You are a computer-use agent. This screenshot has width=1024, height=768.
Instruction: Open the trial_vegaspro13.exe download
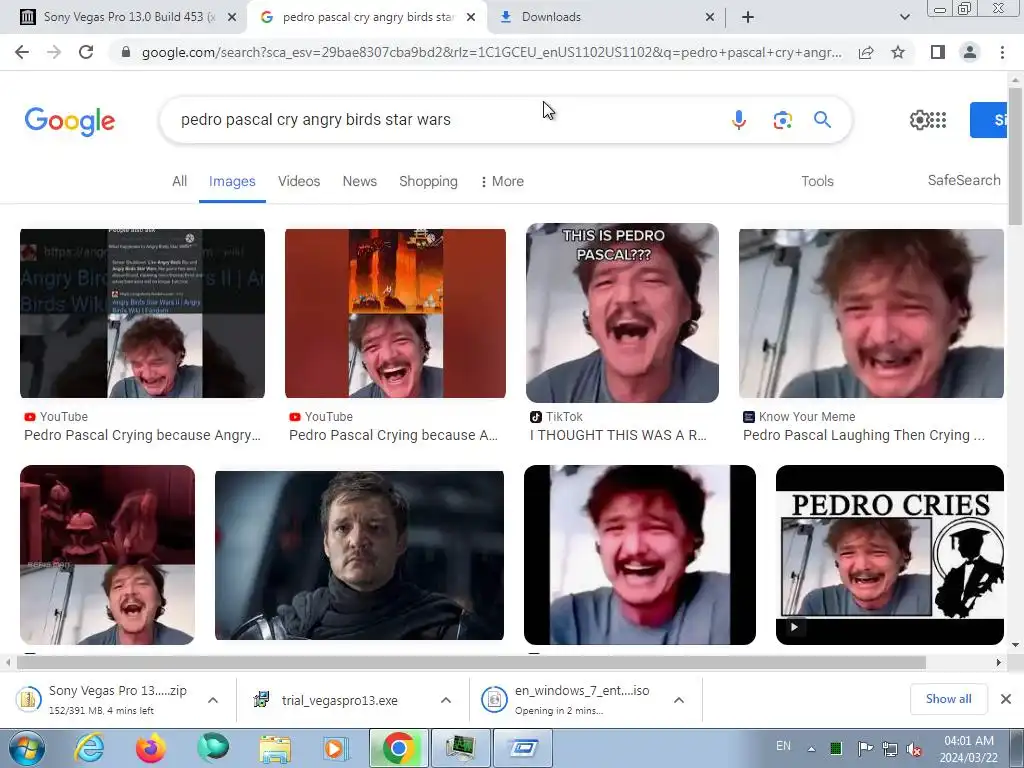[340, 700]
